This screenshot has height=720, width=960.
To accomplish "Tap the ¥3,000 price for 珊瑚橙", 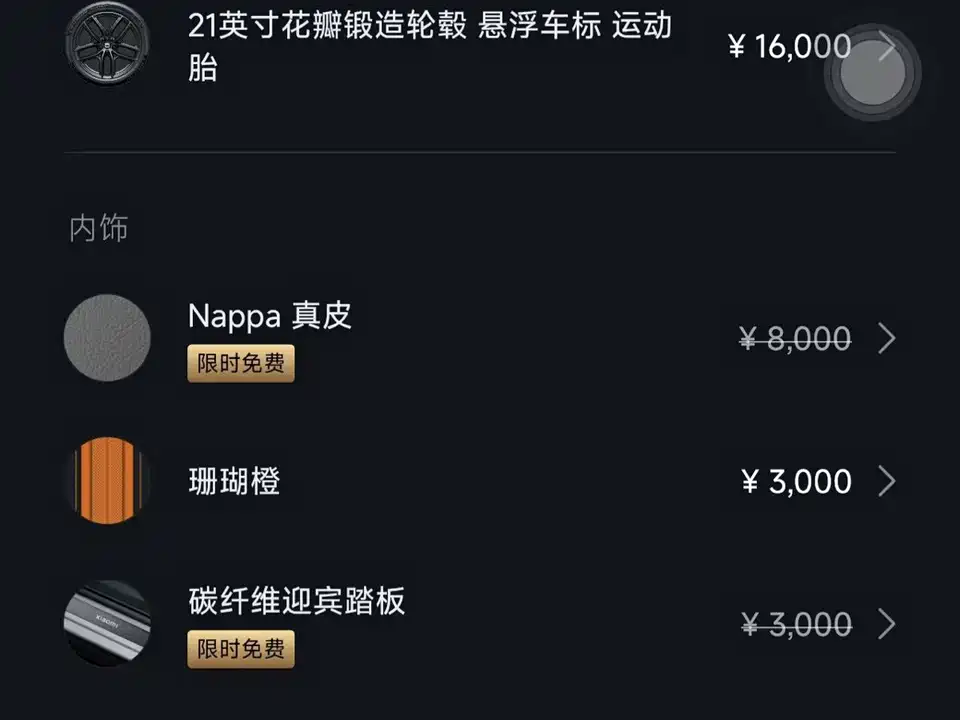I will tap(796, 482).
